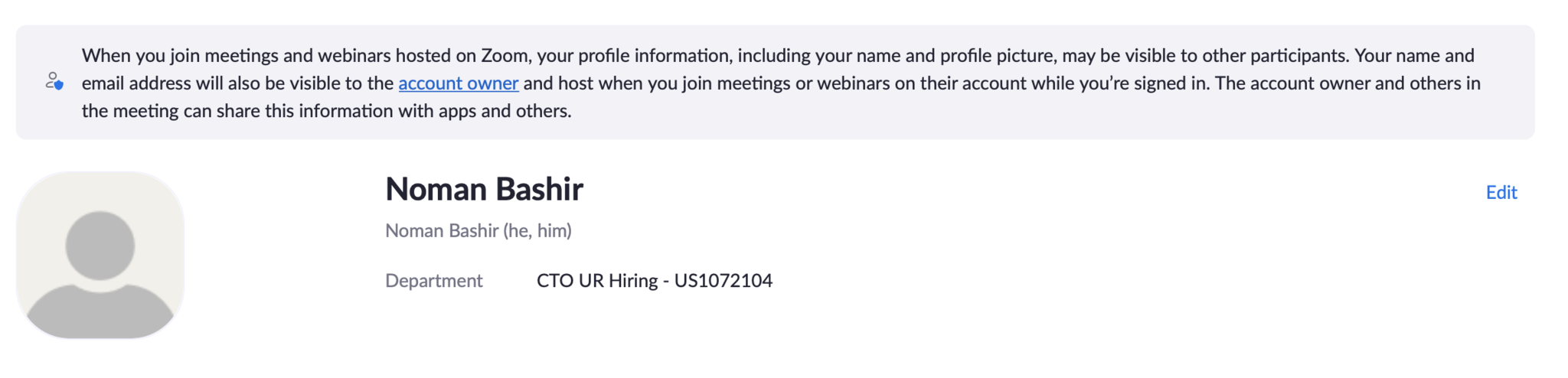The image size is (1568, 378).
Task: Click the head circle of avatar silhouette
Action: pos(100,245)
